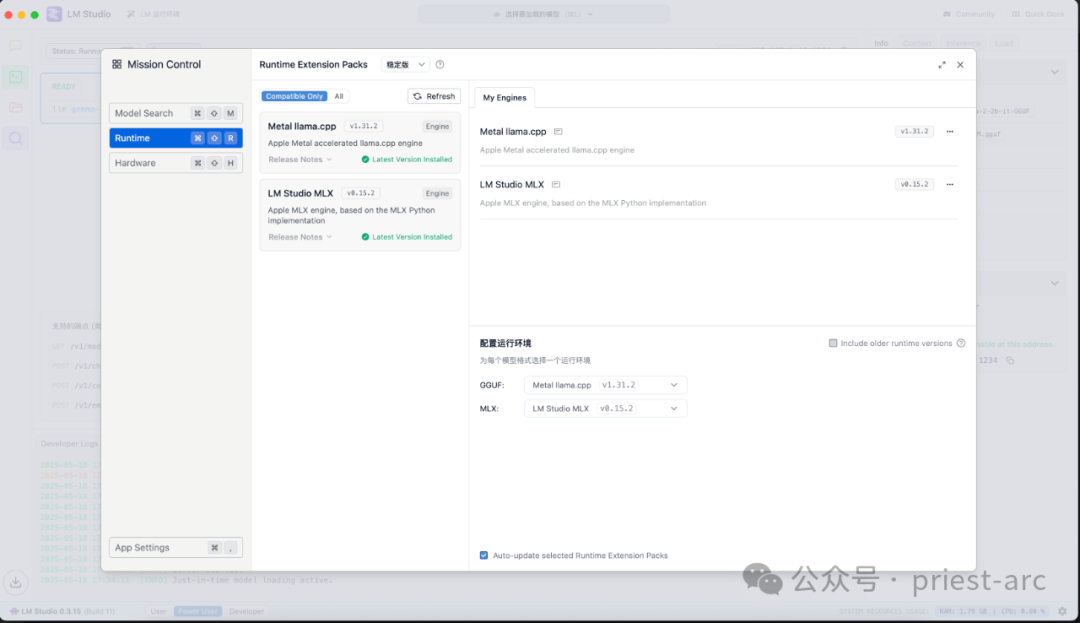Viewport: 1080px width, 623px height.
Task: Select Runtime section in Mission Control
Action: click(x=176, y=138)
